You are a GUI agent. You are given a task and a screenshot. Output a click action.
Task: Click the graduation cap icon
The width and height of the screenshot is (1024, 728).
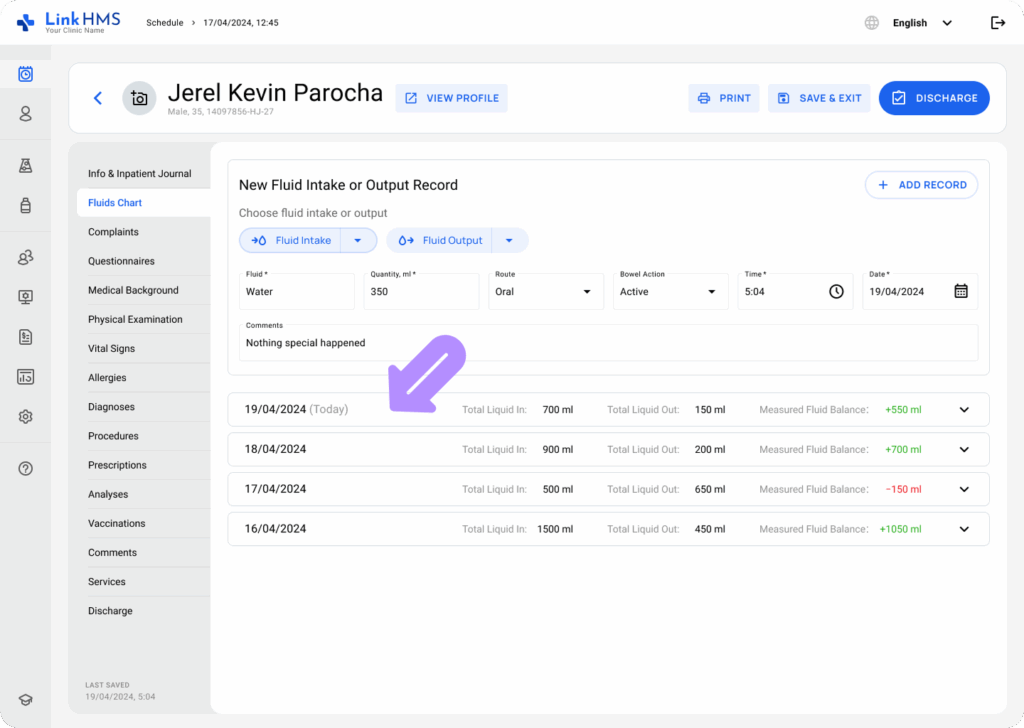pyautogui.click(x=26, y=700)
